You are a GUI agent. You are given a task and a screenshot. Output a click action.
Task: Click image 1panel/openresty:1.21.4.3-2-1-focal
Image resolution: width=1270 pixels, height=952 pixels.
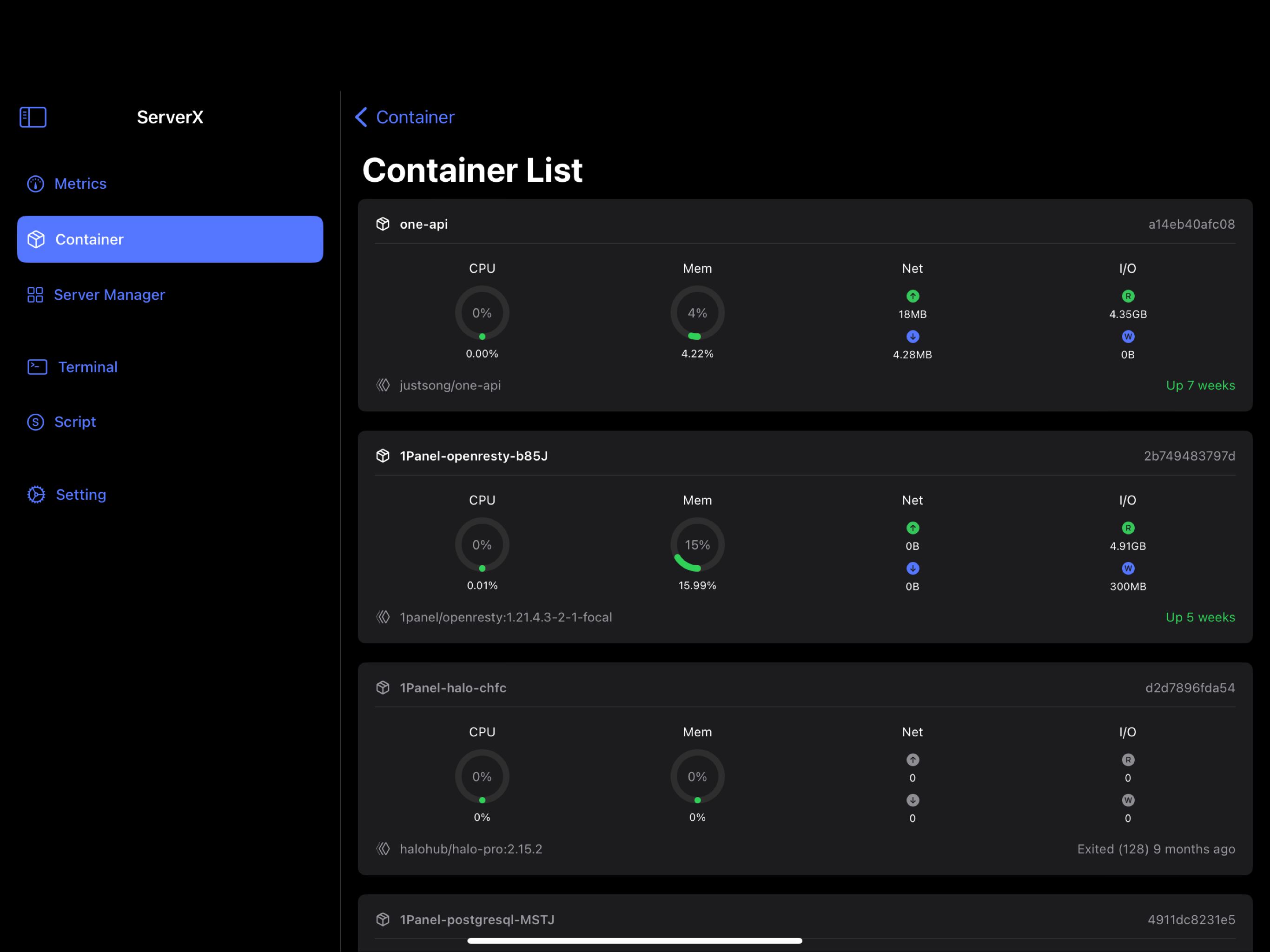506,617
